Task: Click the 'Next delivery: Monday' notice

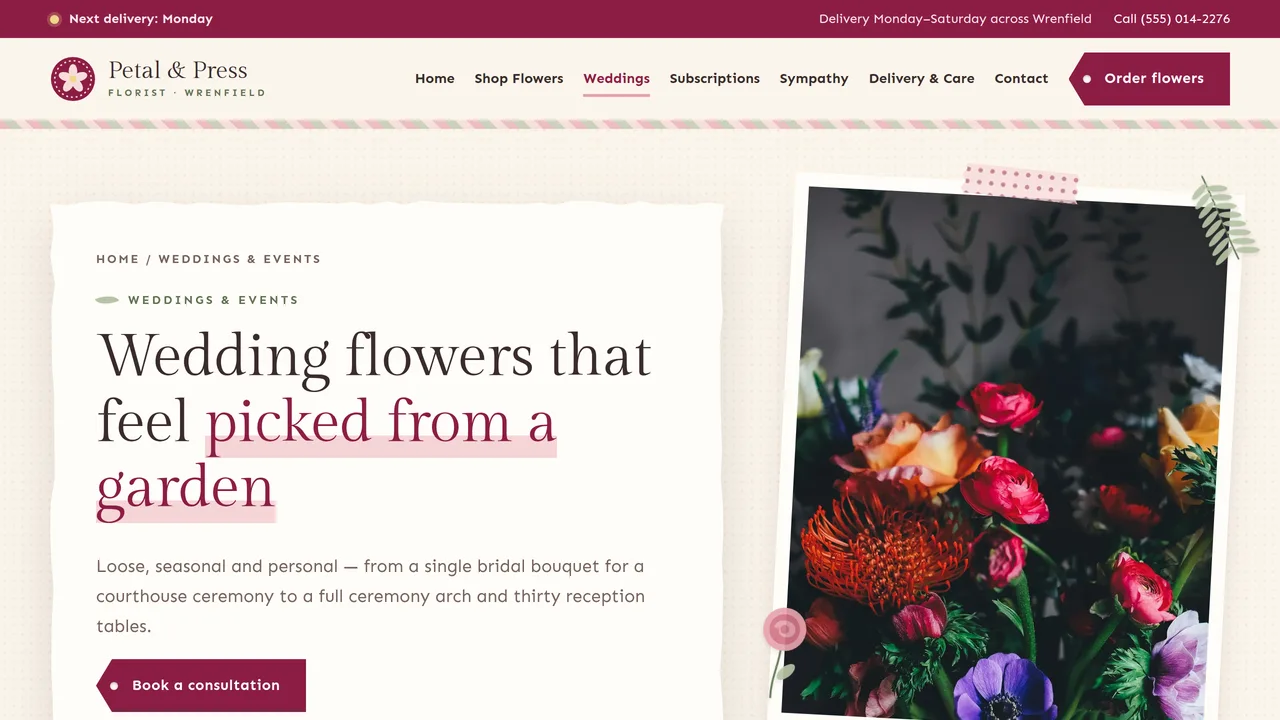Action: 130,19
